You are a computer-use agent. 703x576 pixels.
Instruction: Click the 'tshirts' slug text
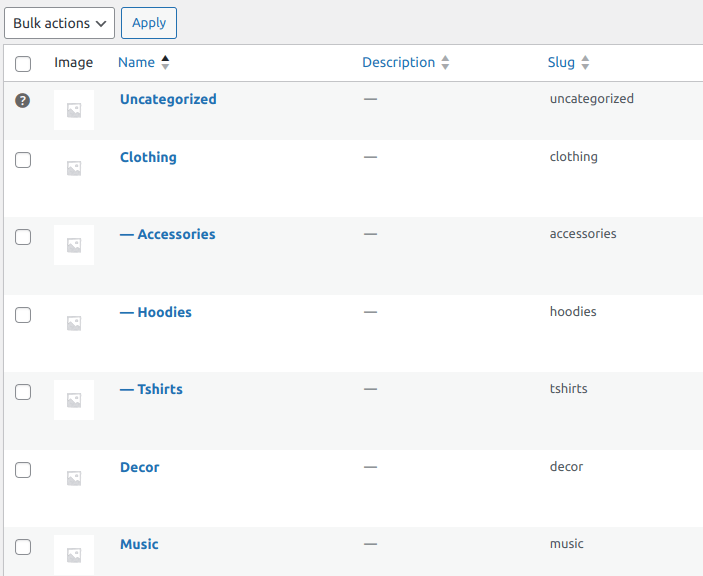(568, 389)
